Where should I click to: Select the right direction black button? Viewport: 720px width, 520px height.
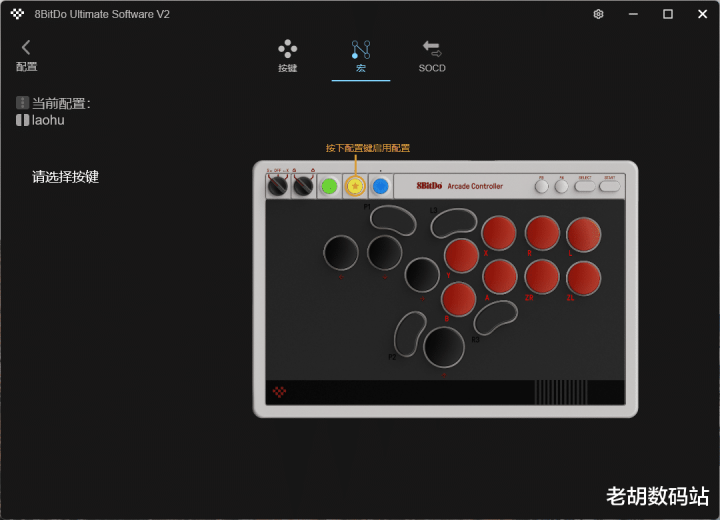422,275
